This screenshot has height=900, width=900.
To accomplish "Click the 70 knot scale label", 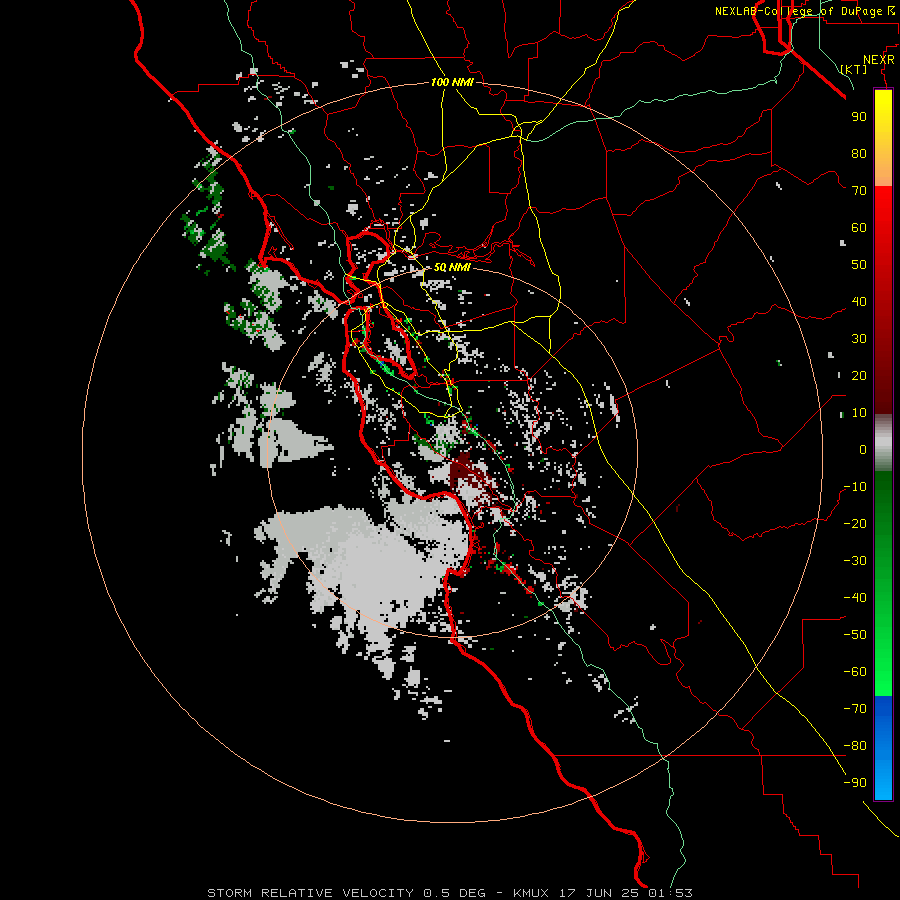I will point(859,191).
